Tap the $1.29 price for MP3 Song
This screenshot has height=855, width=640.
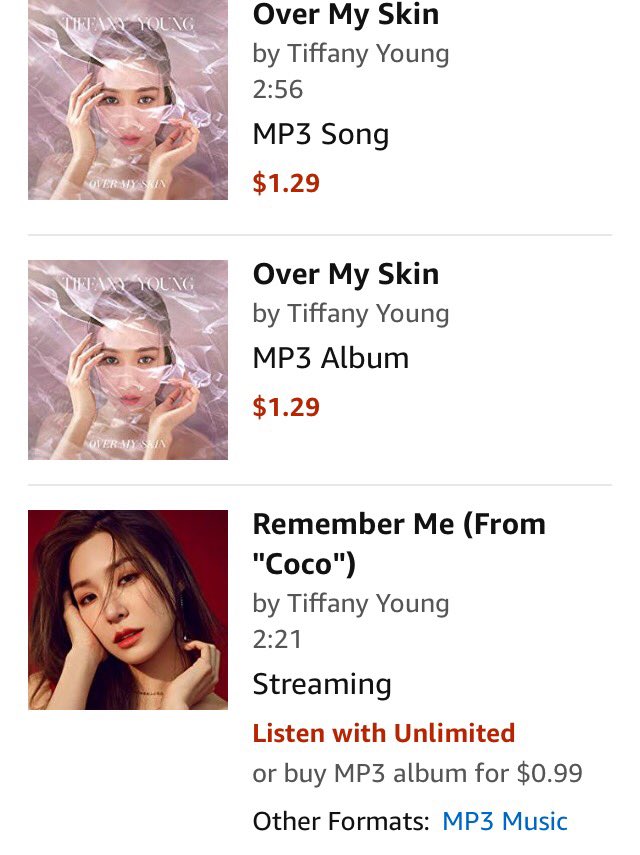(x=286, y=183)
